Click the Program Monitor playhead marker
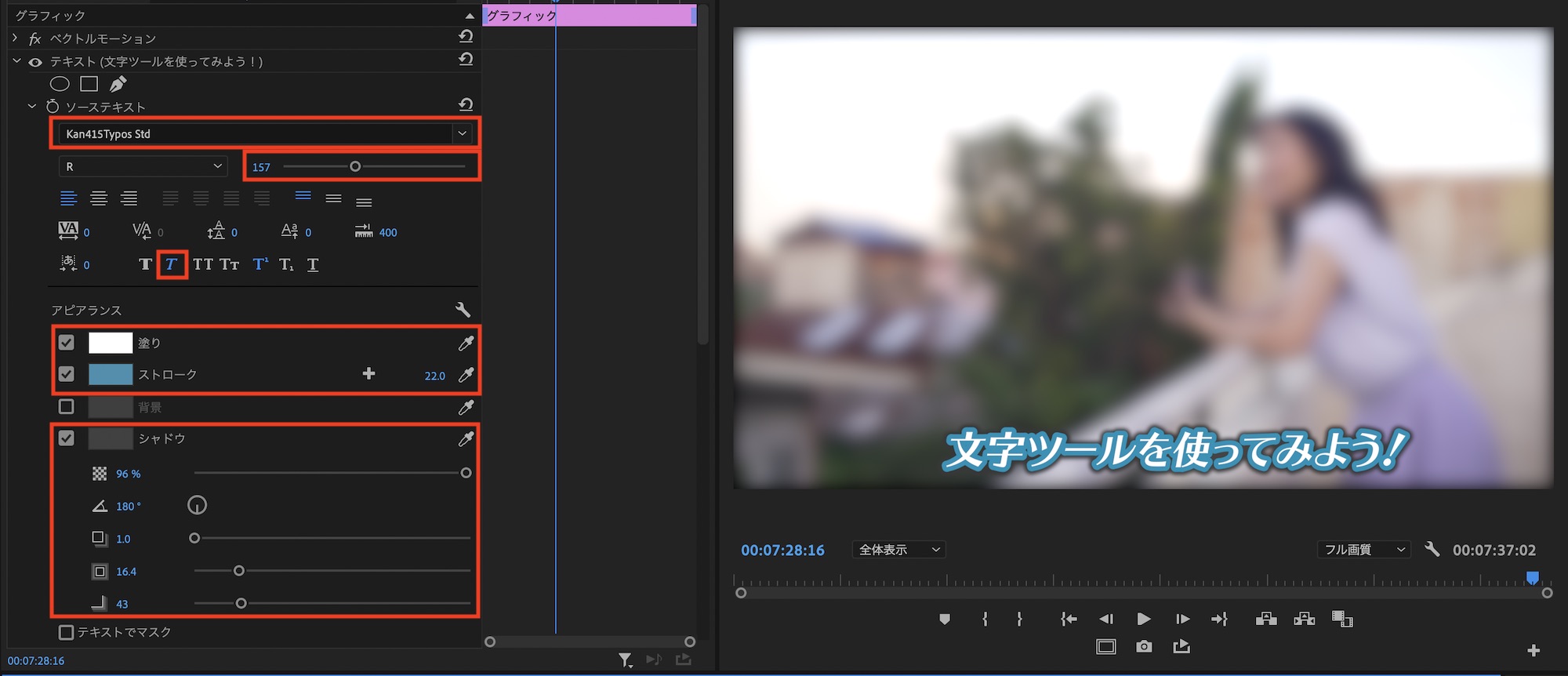 click(1532, 578)
